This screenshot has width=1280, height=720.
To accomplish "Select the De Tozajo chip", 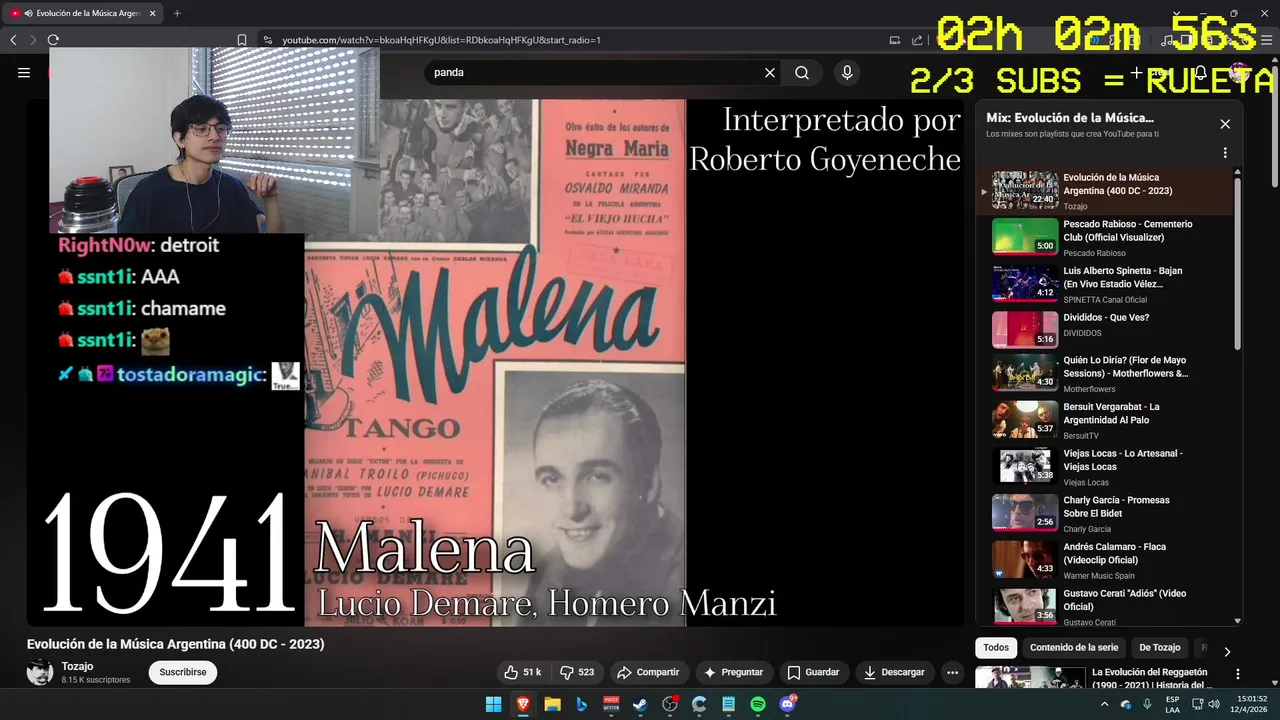I will point(1160,647).
